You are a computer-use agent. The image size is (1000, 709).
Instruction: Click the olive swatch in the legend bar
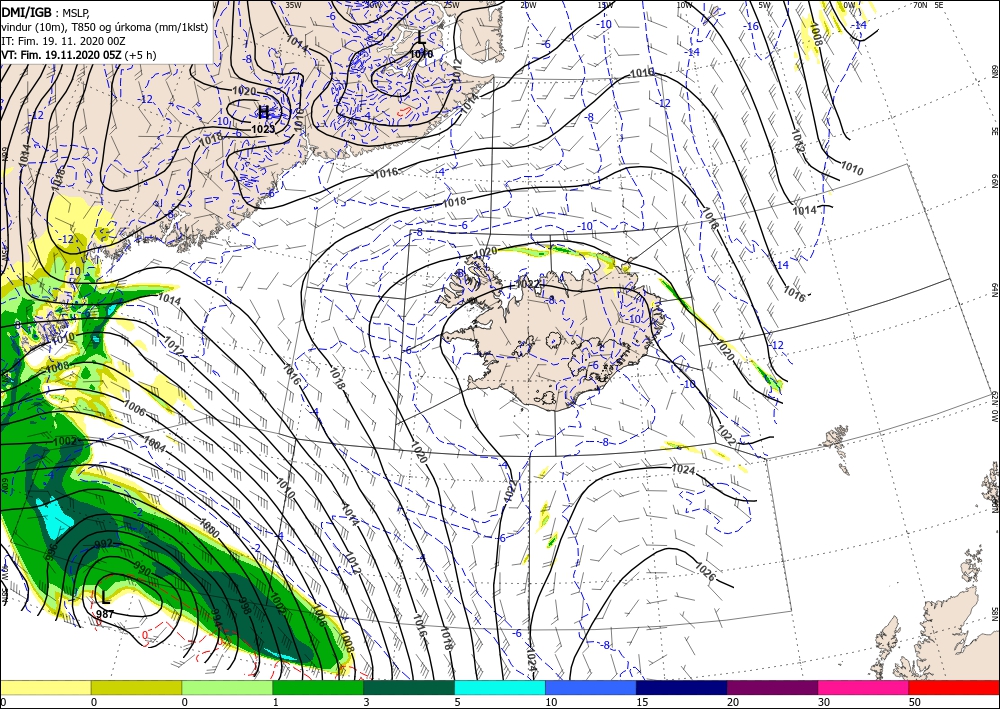[x=136, y=687]
